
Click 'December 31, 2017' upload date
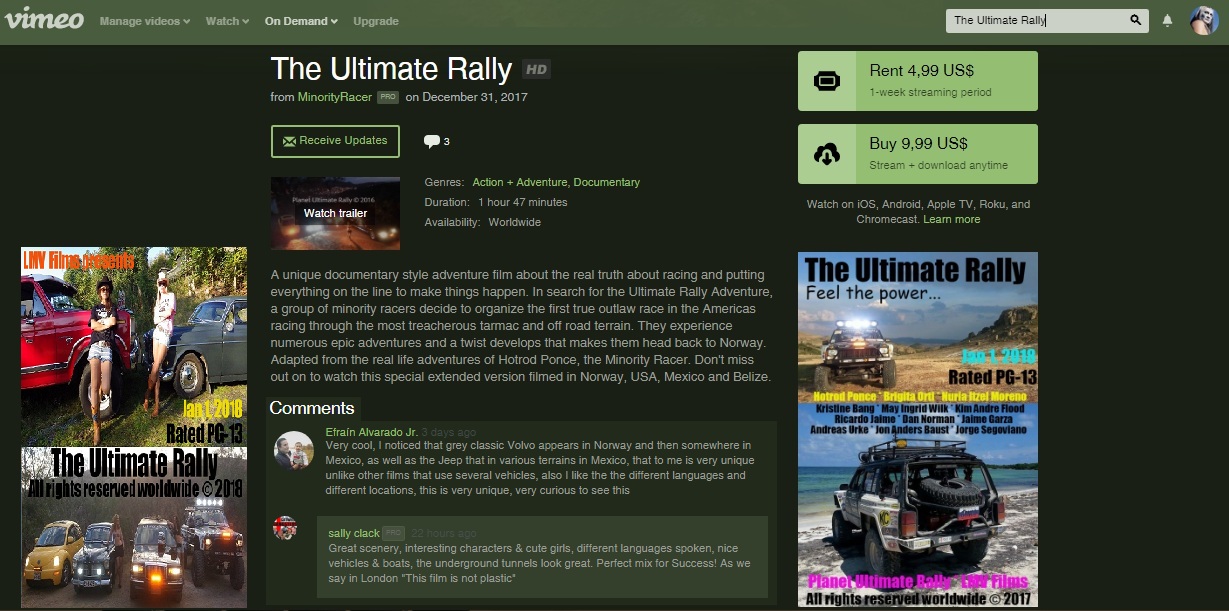click(475, 98)
